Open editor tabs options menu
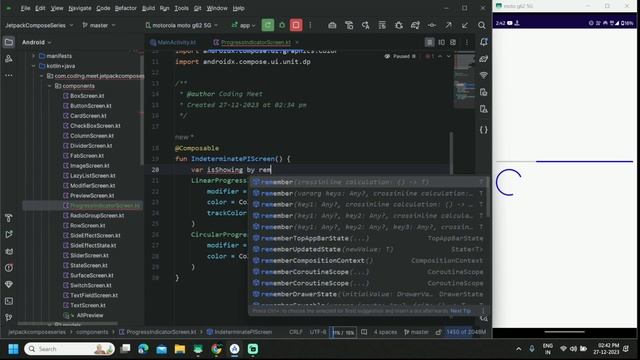This screenshot has width=640, height=360. pyautogui.click(x=467, y=42)
